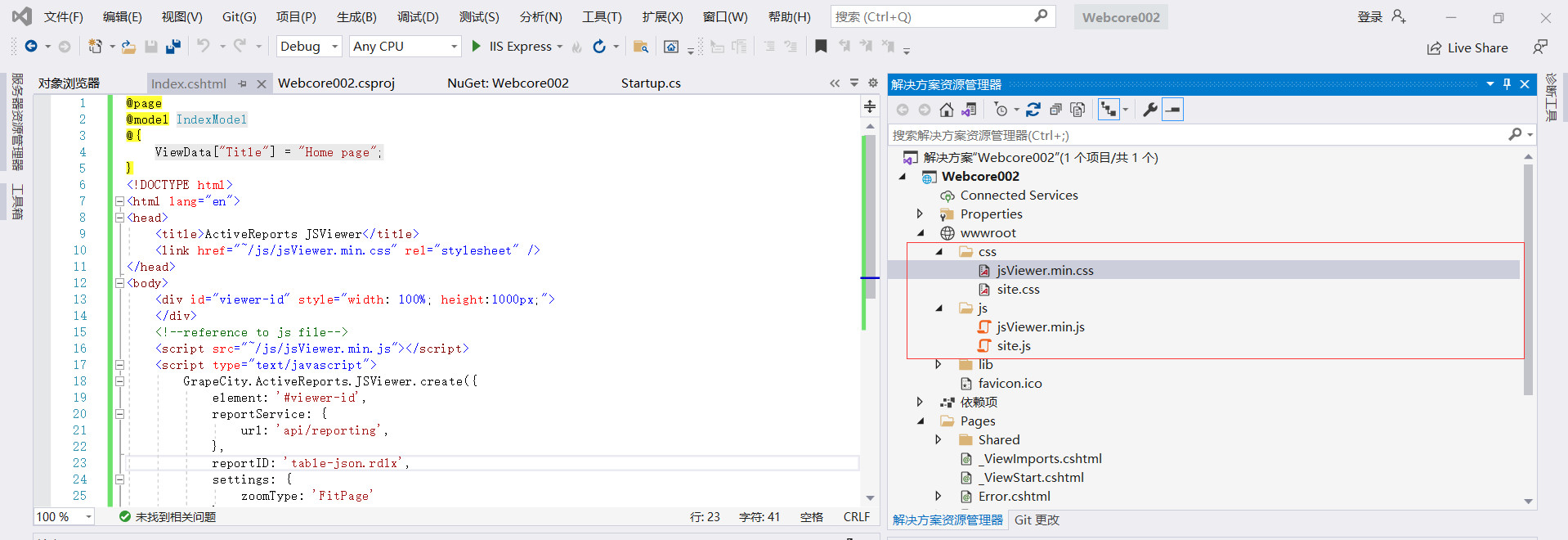Collapse the Pages folder

tap(921, 421)
